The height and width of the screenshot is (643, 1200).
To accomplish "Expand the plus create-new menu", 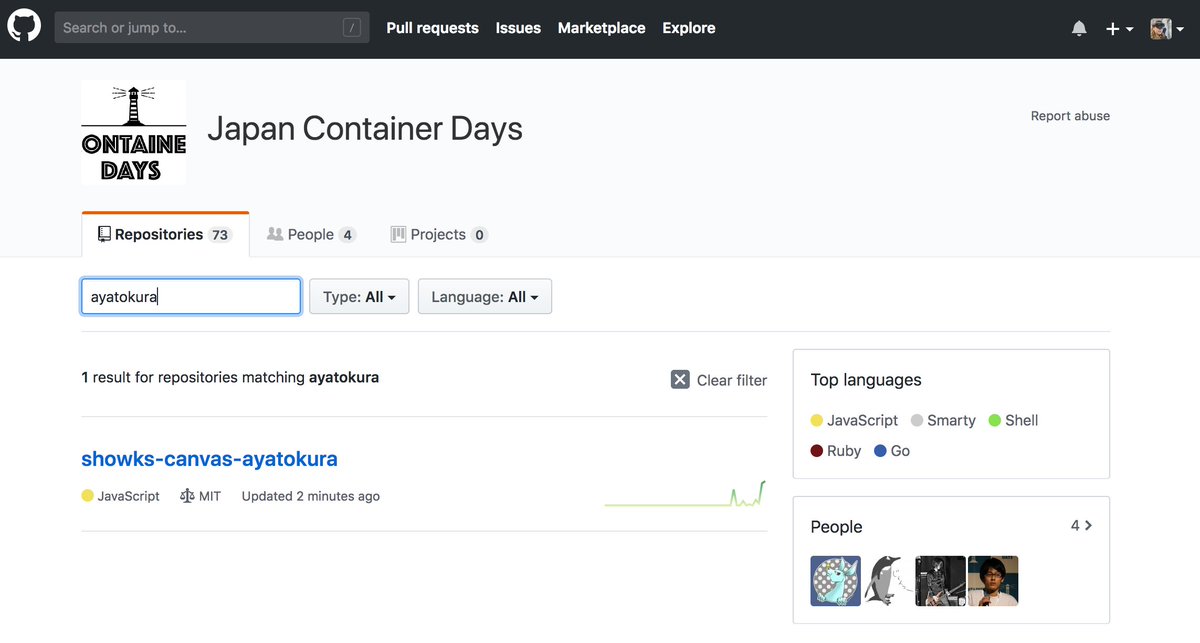I will pos(1119,29).
